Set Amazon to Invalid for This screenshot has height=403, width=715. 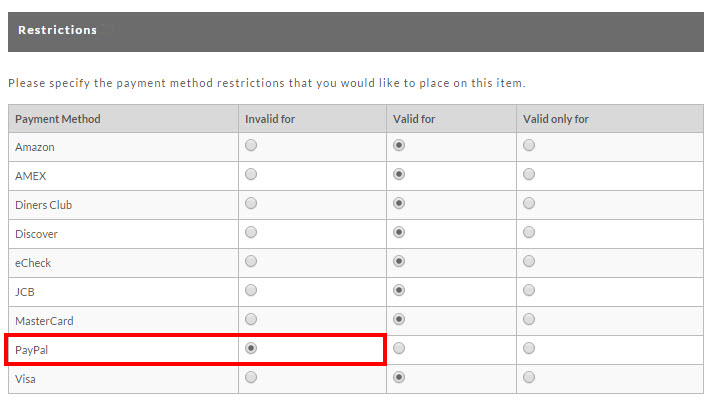coord(251,145)
